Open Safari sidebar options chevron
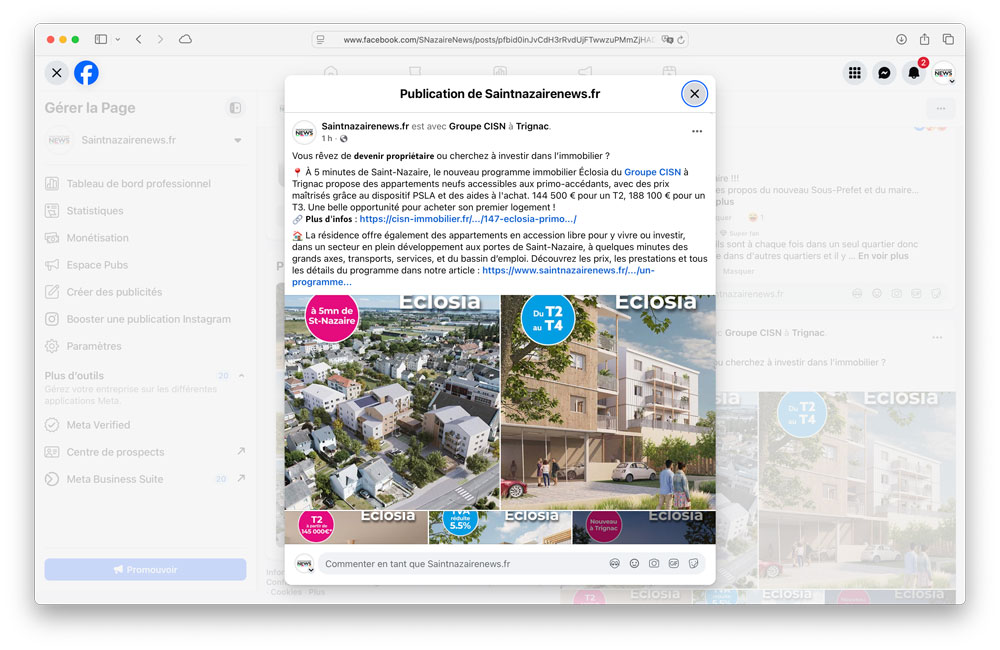 click(x=118, y=40)
